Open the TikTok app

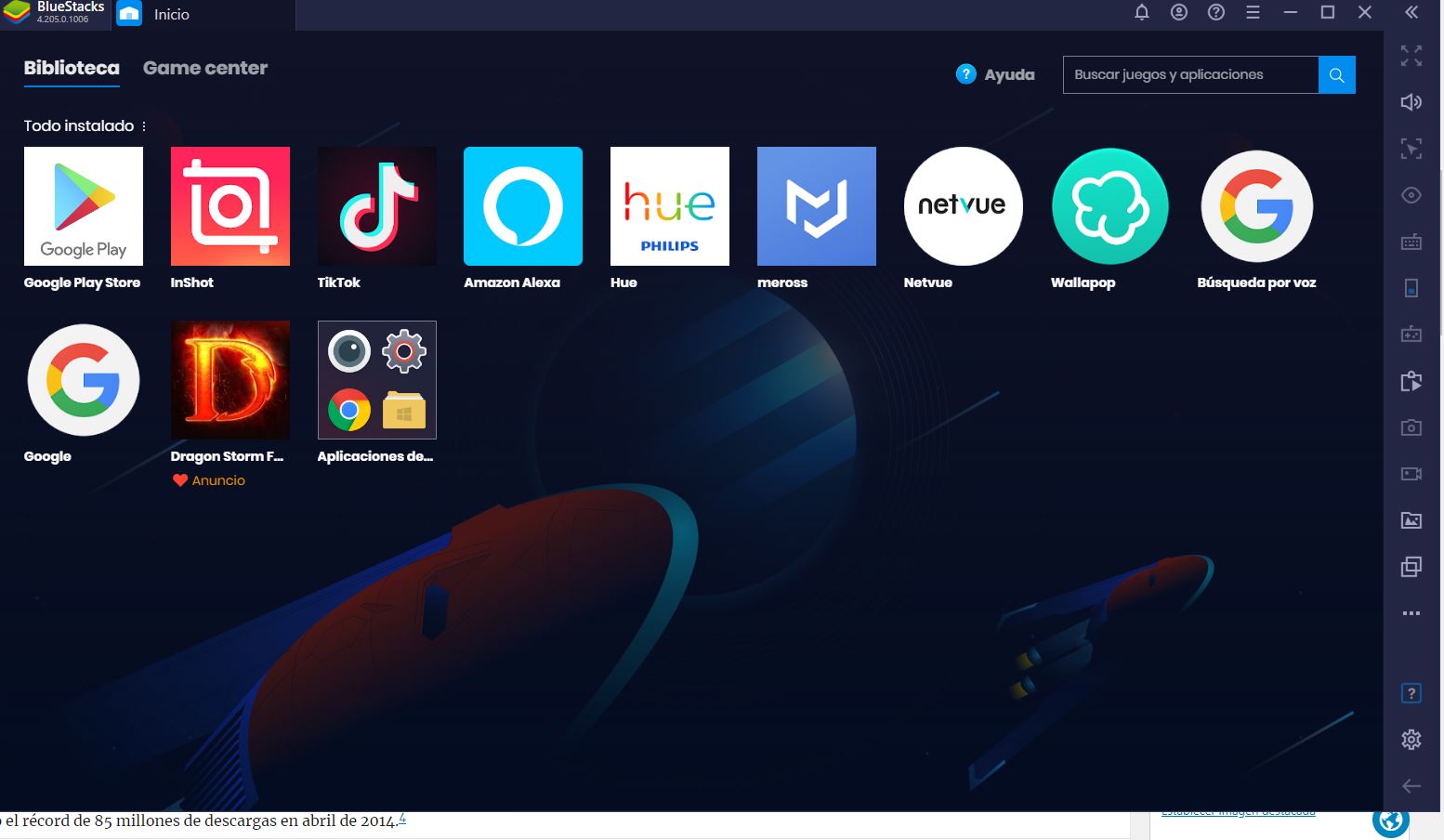[376, 206]
